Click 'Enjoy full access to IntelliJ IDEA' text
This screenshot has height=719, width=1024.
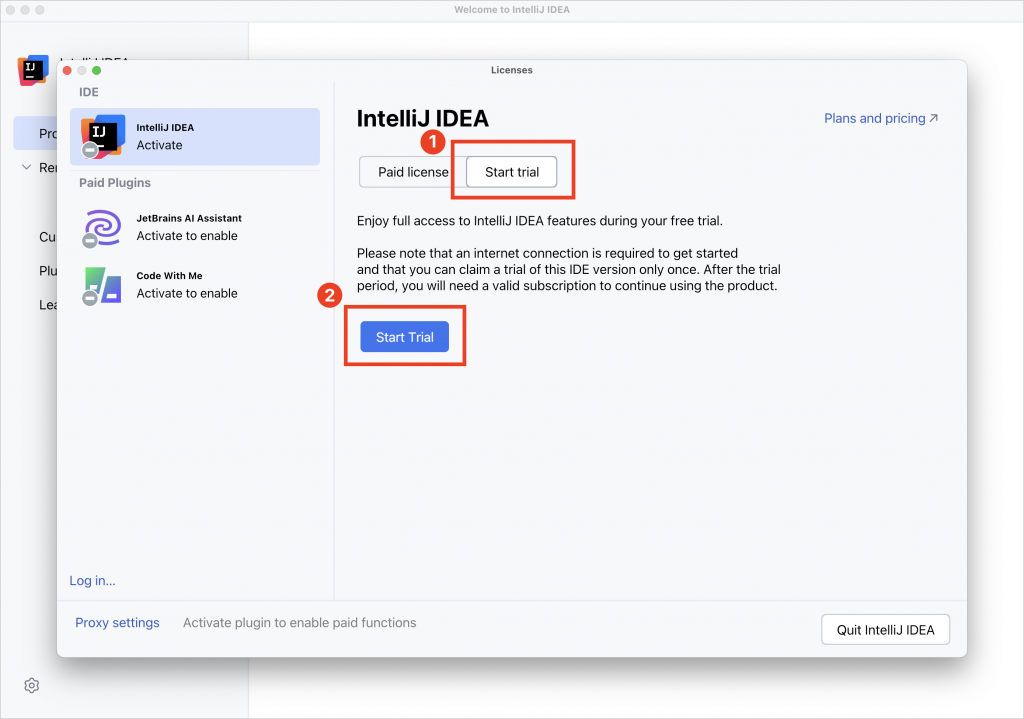point(539,221)
